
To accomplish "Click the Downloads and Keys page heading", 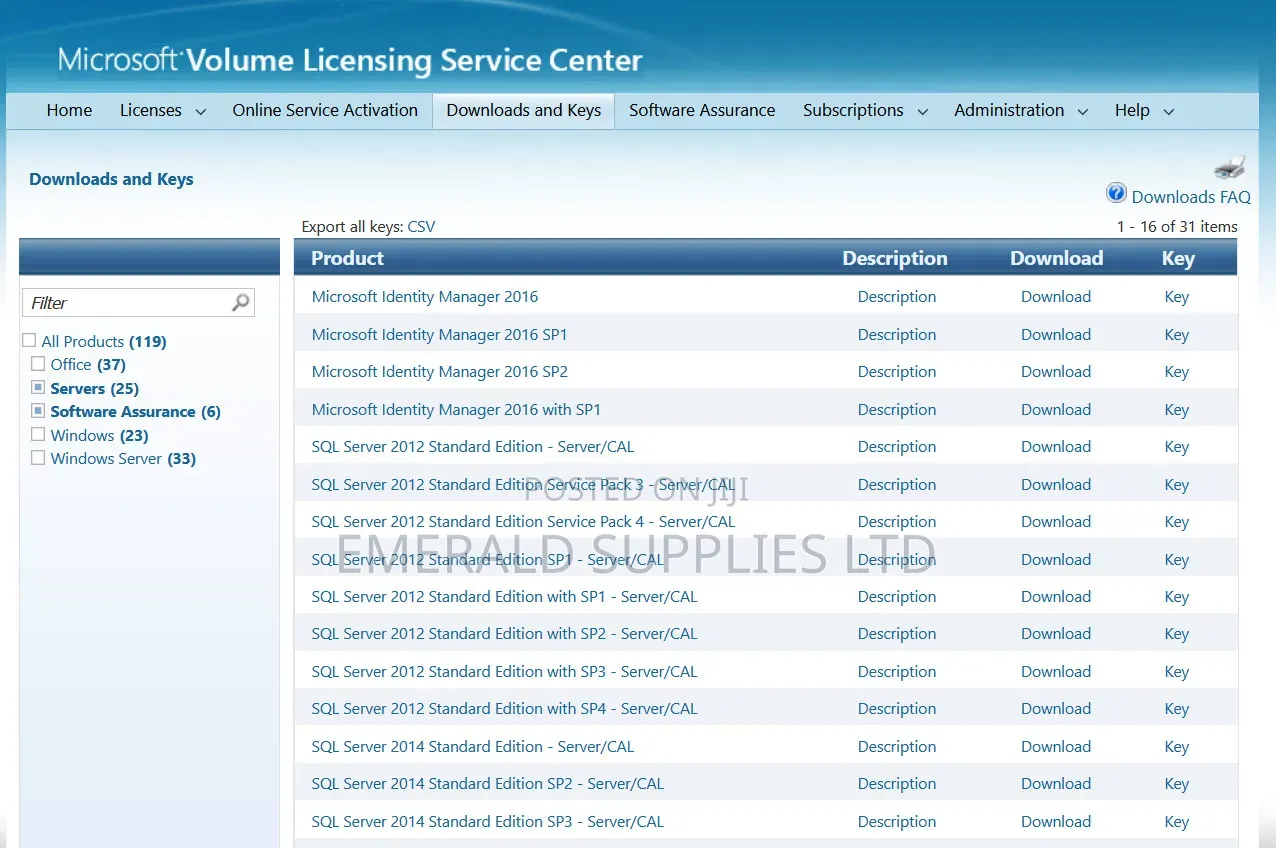I will pos(111,179).
